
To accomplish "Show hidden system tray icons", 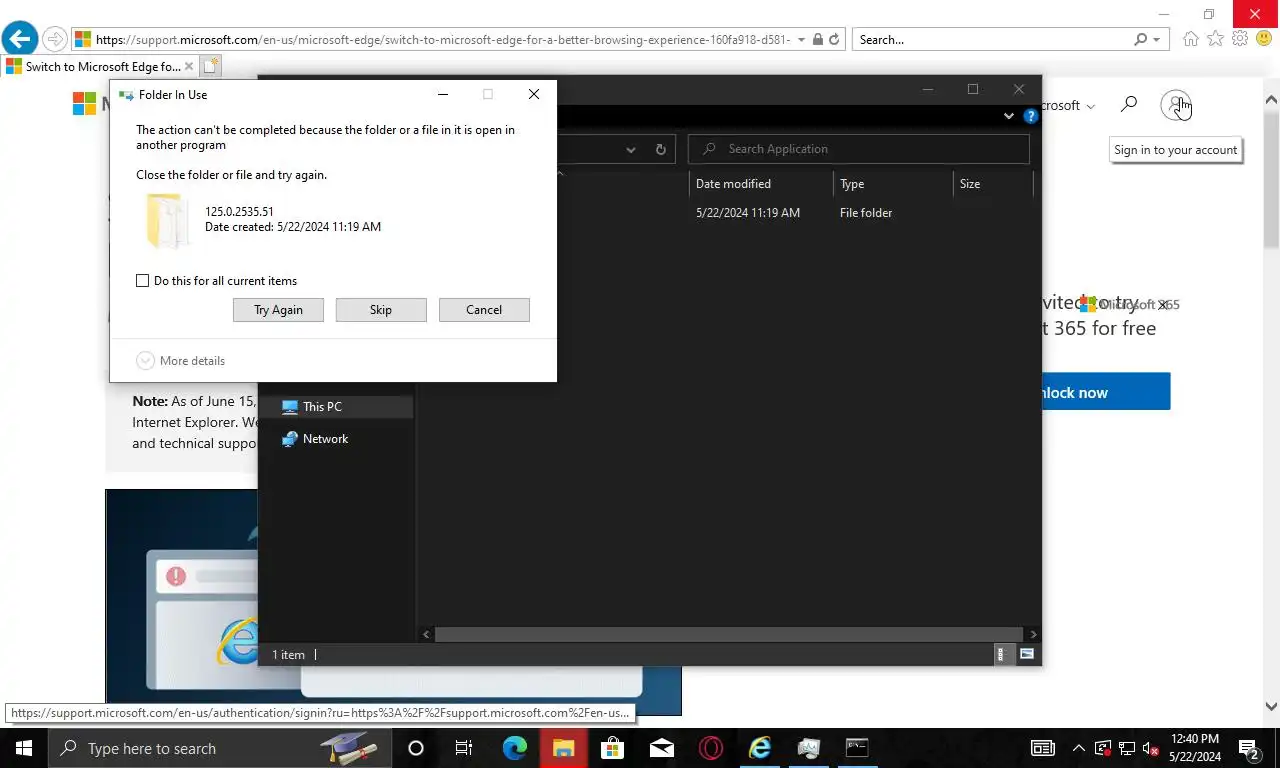I will point(1078,748).
